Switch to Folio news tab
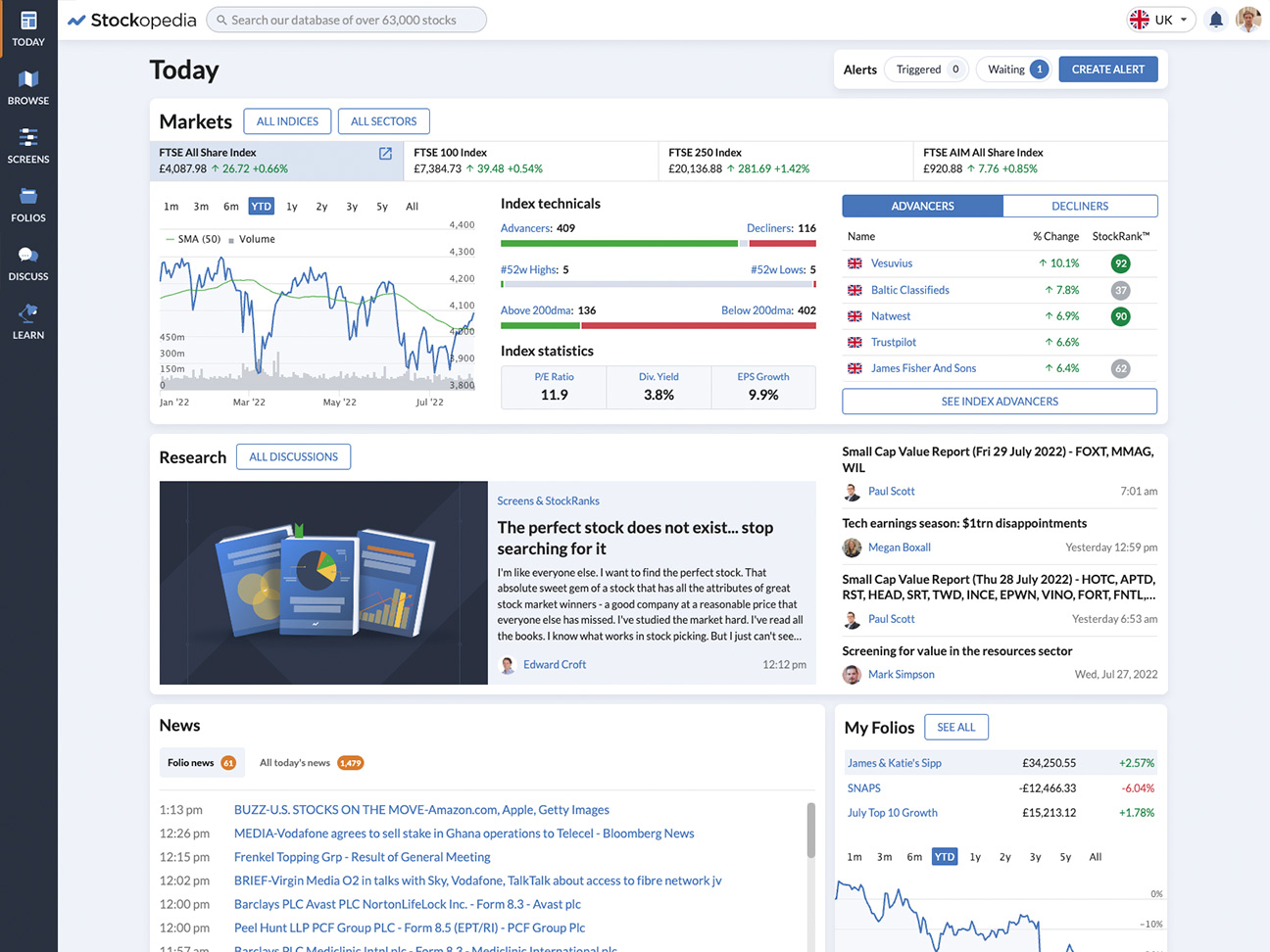 pyautogui.click(x=202, y=763)
